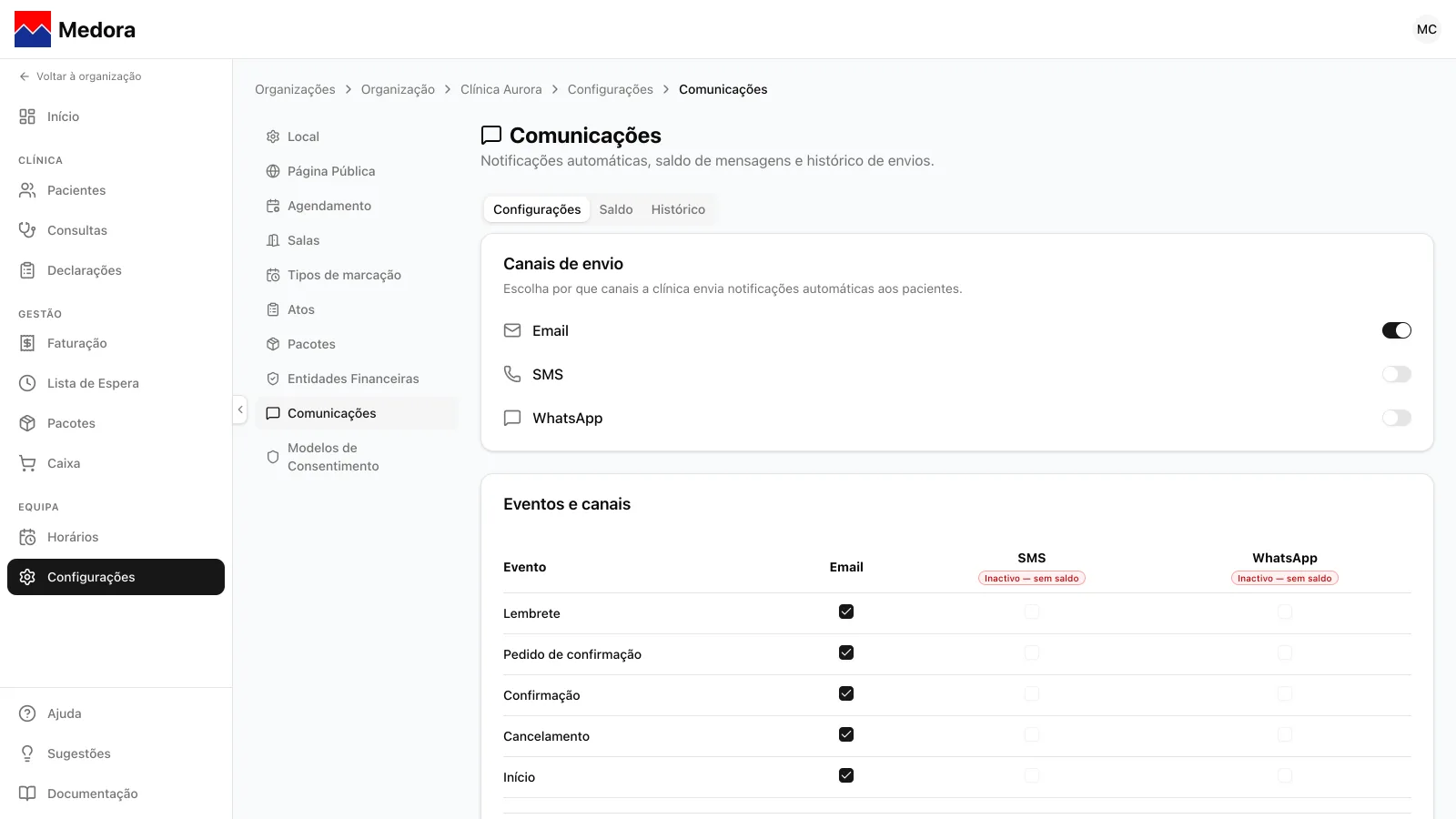Select the Configurações tab
Screen dimensions: 1456x819
[x=537, y=209]
